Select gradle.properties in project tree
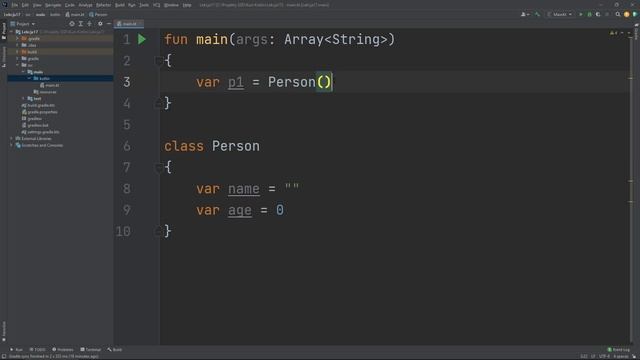The image size is (640, 360). pos(40,112)
